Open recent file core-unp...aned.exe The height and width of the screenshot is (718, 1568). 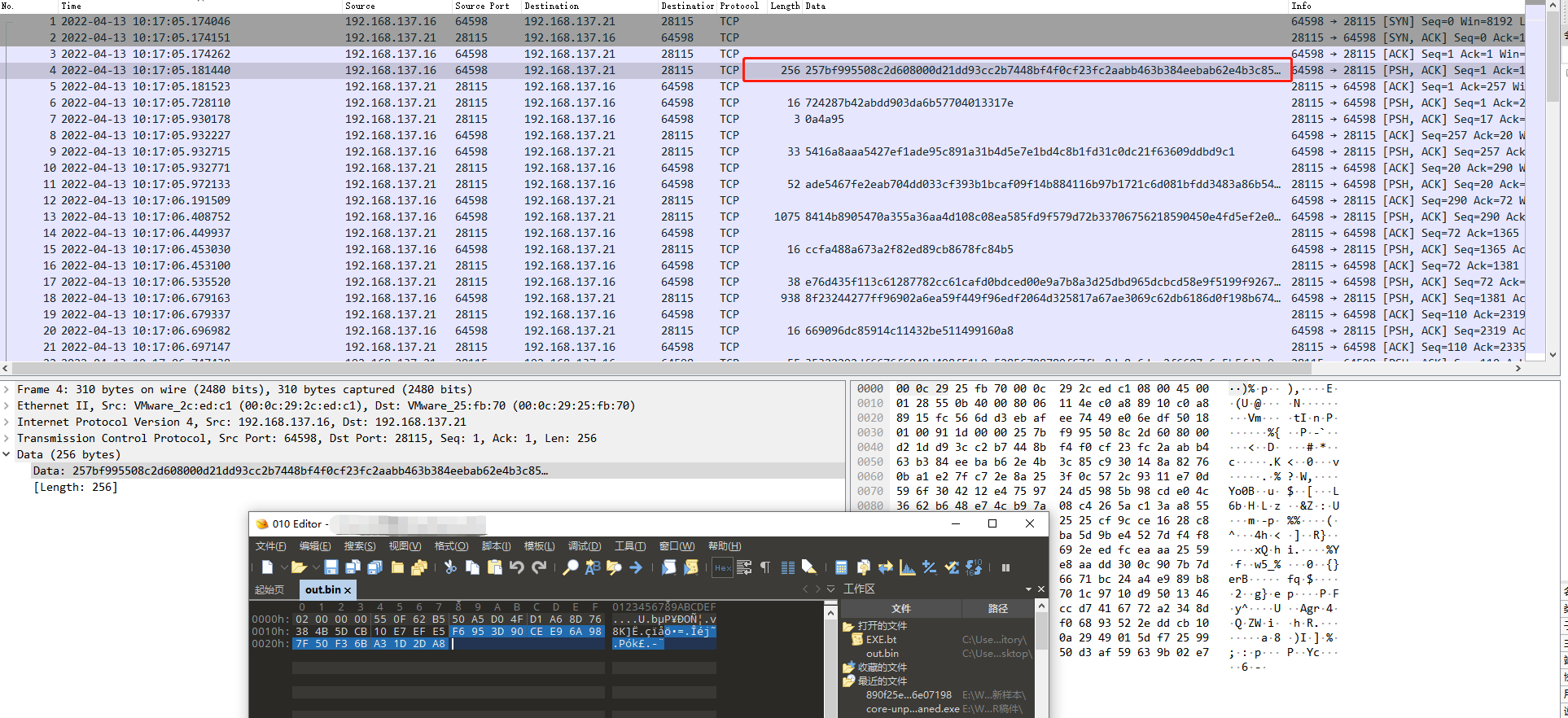click(x=913, y=709)
